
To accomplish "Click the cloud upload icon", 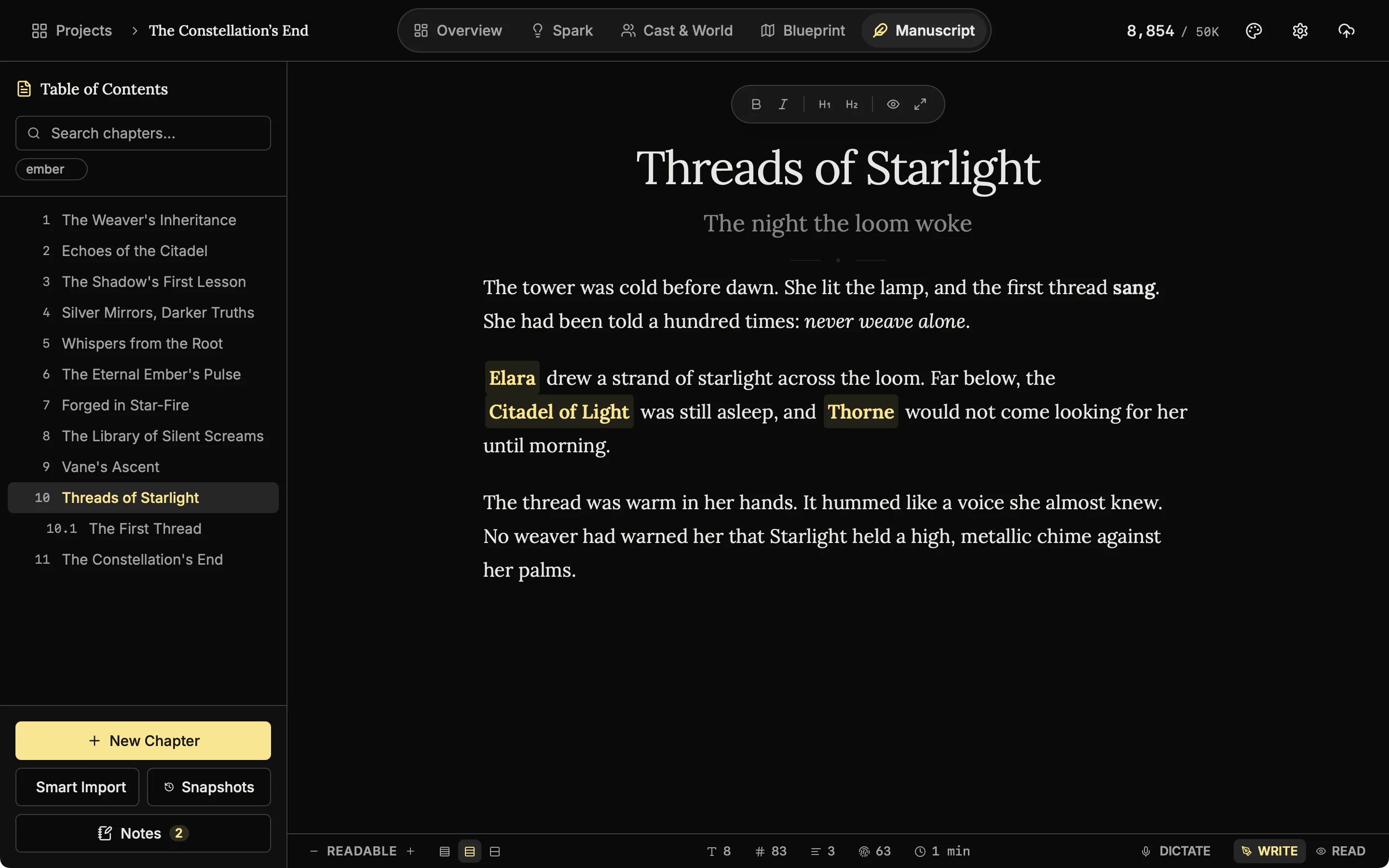I will [x=1346, y=30].
